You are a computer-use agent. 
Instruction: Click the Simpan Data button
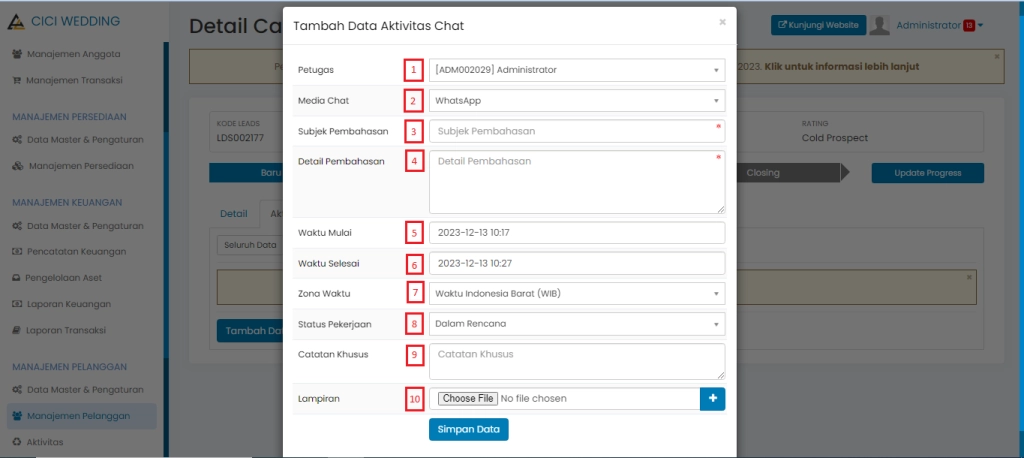[x=468, y=429]
